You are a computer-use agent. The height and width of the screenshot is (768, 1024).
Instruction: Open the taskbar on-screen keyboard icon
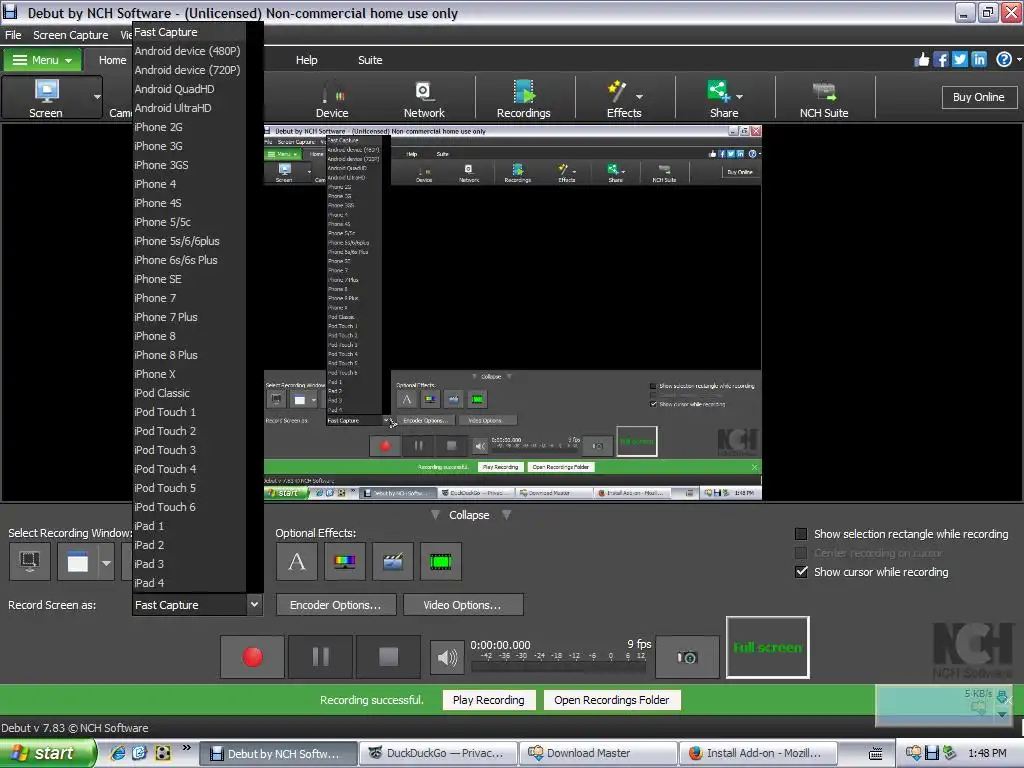[876, 753]
